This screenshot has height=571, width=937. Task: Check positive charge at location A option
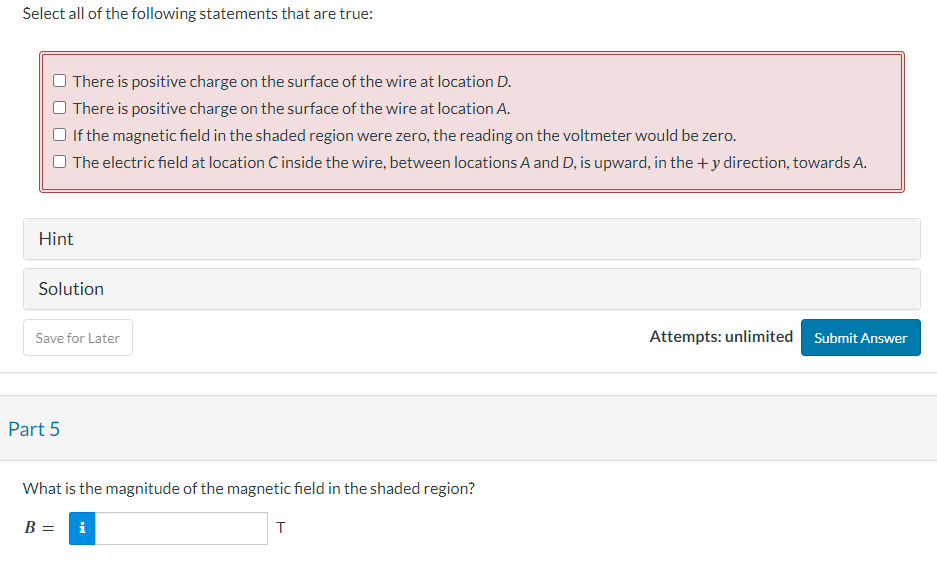coord(59,108)
